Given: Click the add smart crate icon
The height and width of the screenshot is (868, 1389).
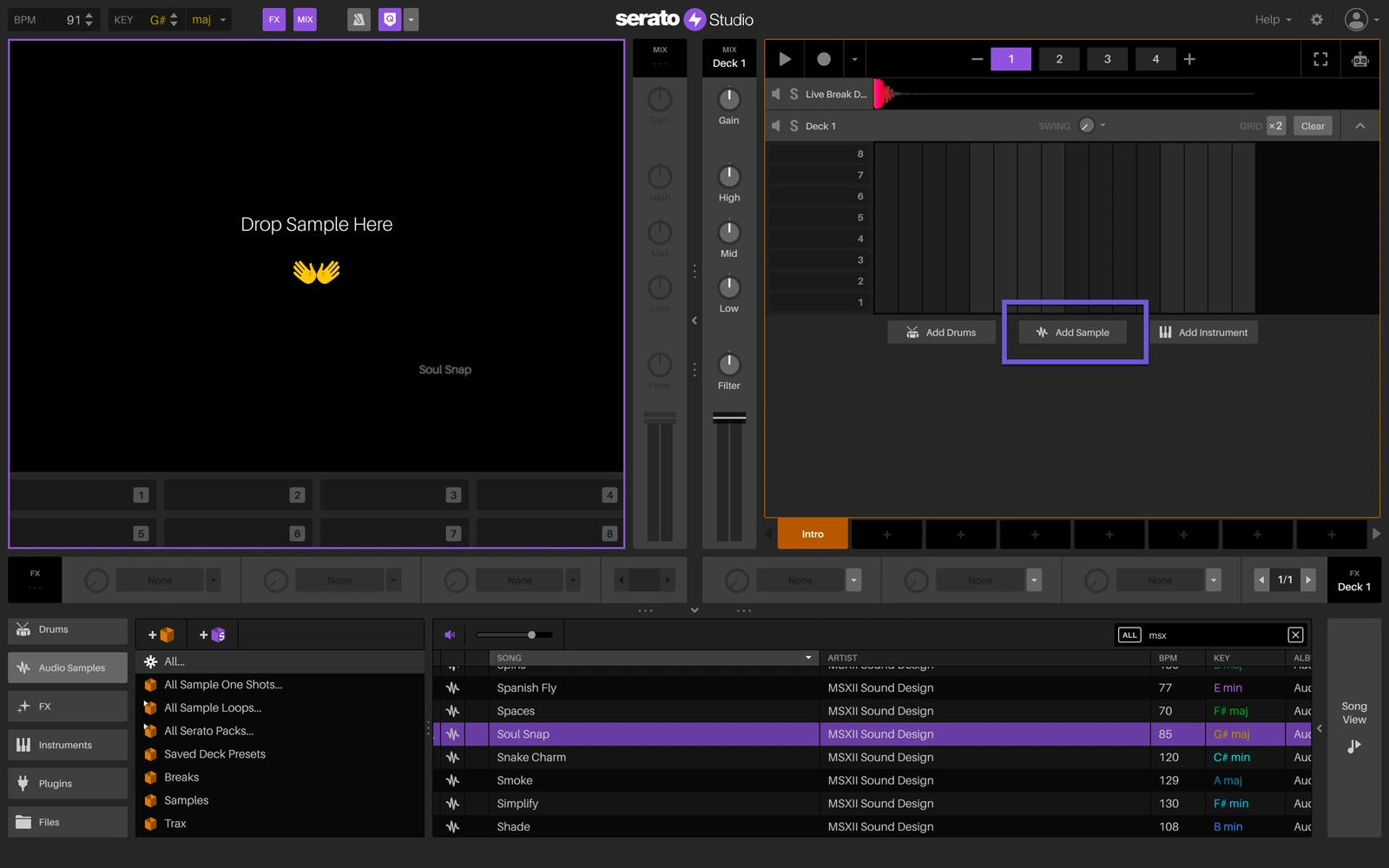Looking at the screenshot, I should point(213,635).
